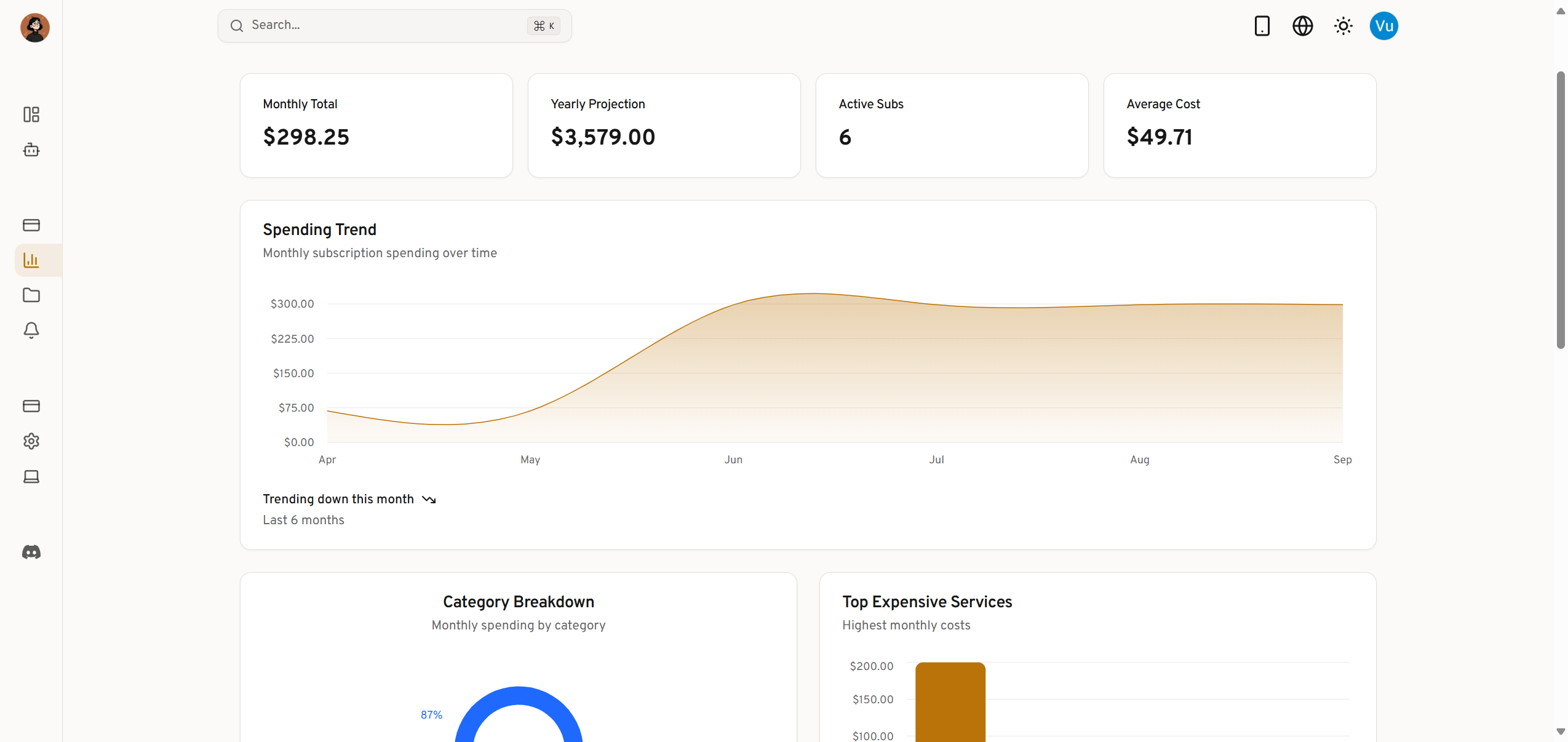Open the lower credit card sidebar icon
Screen dimensions: 1568x742
(x=31, y=406)
